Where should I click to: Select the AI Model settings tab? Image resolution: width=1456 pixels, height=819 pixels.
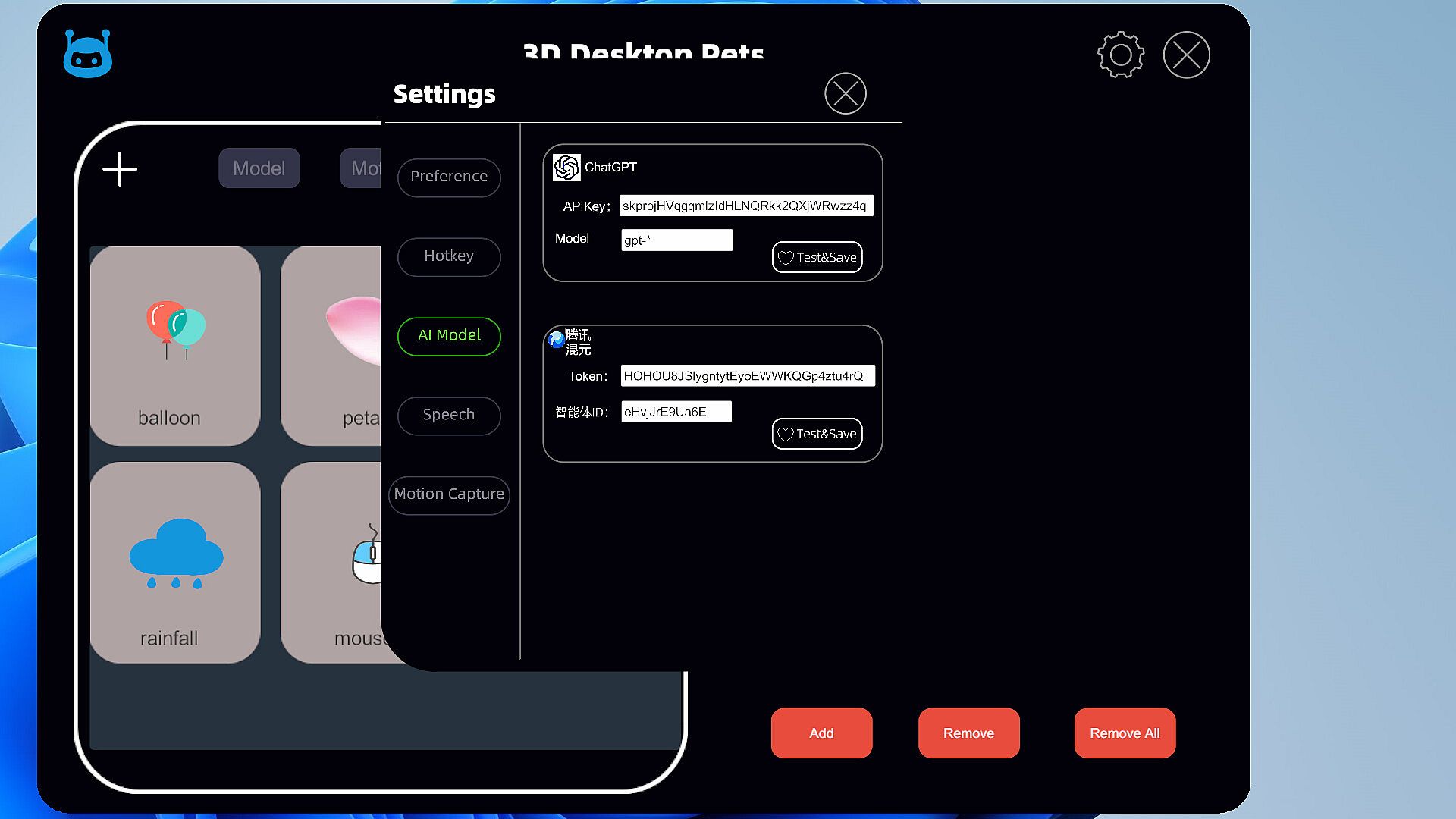(449, 336)
